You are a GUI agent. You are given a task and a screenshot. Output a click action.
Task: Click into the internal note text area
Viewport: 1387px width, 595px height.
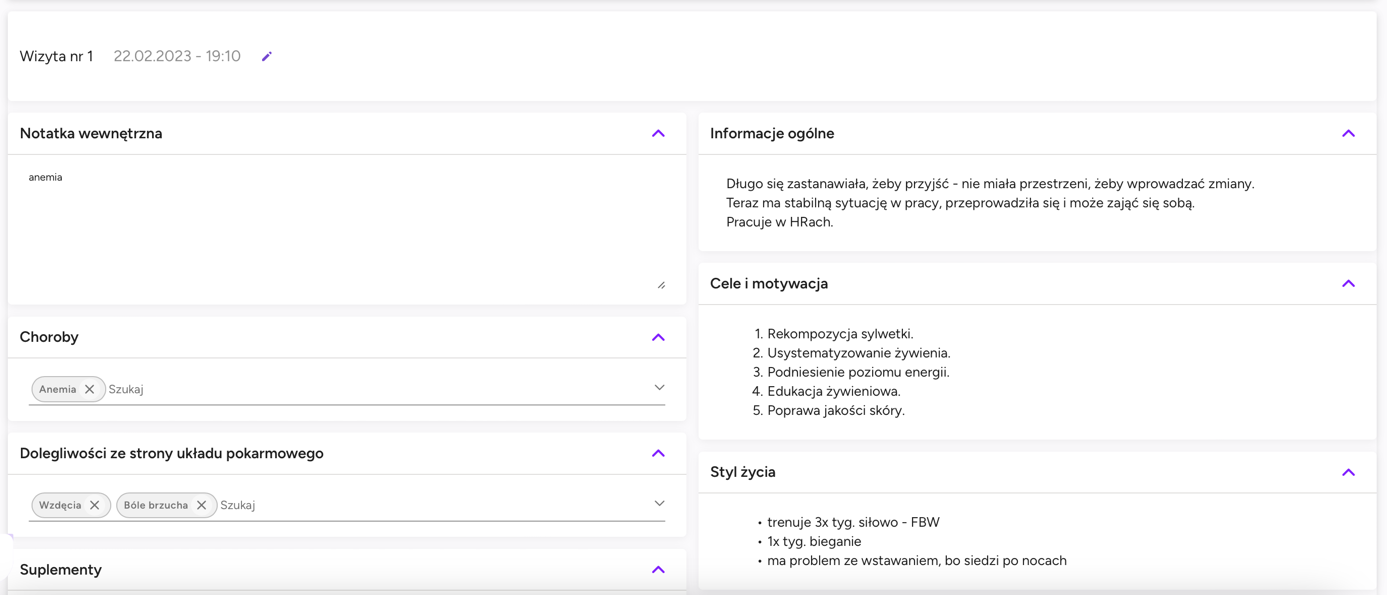(347, 228)
